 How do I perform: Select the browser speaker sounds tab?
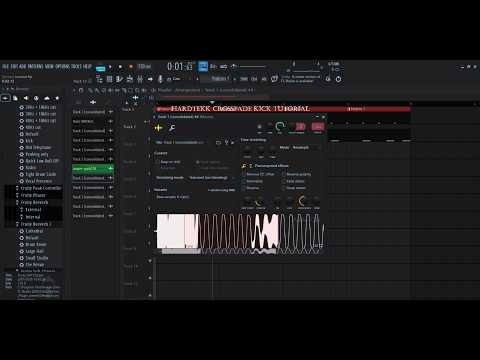click(x=26, y=98)
